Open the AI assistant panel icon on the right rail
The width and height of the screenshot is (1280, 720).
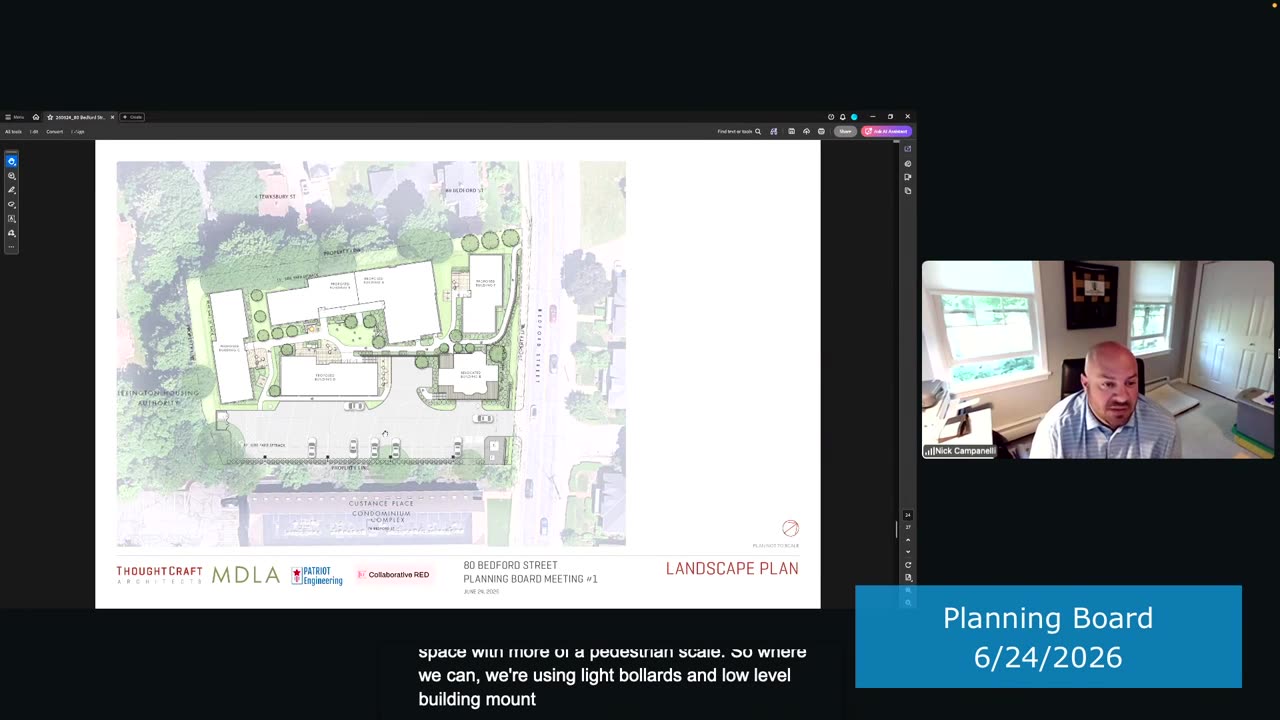point(908,149)
